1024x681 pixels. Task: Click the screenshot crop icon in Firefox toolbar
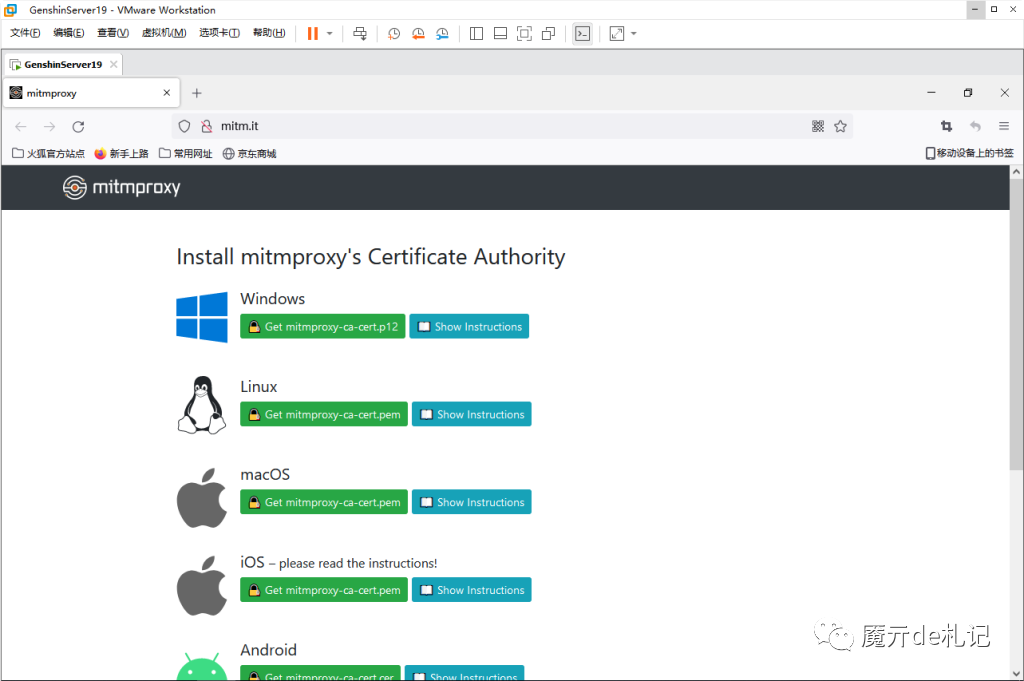946,126
